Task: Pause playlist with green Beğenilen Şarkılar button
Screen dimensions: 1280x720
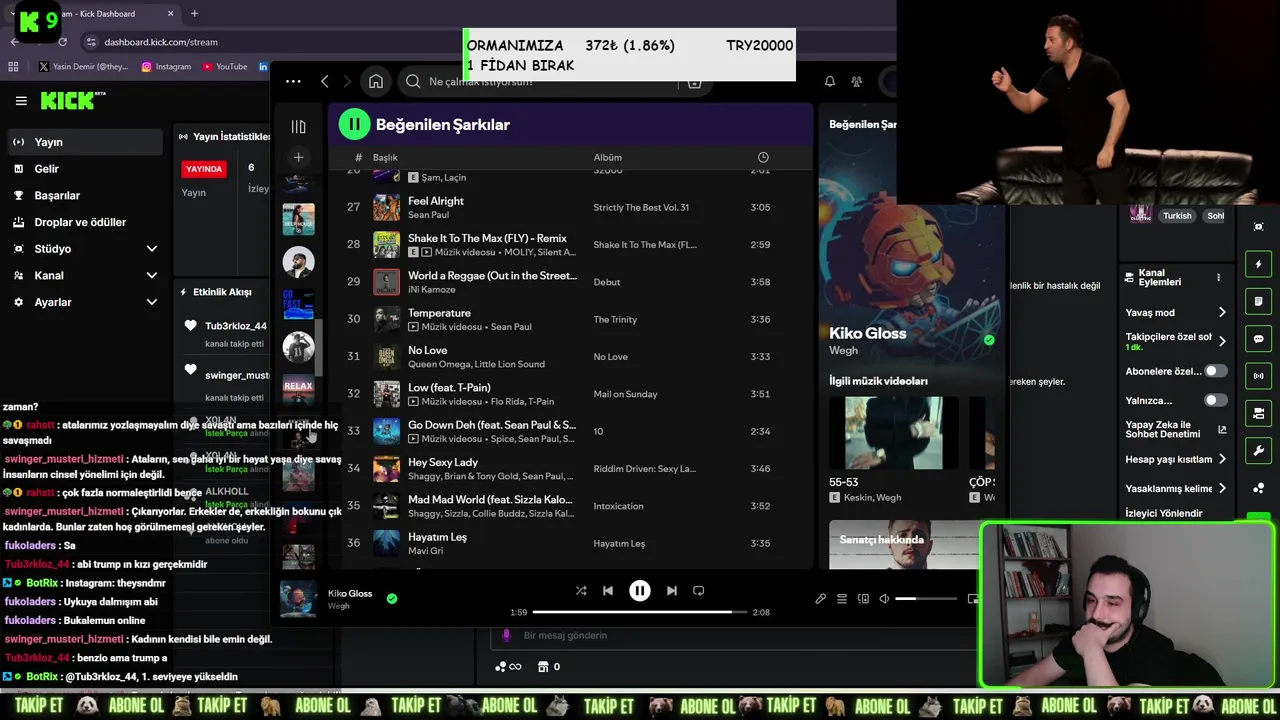Action: [354, 124]
